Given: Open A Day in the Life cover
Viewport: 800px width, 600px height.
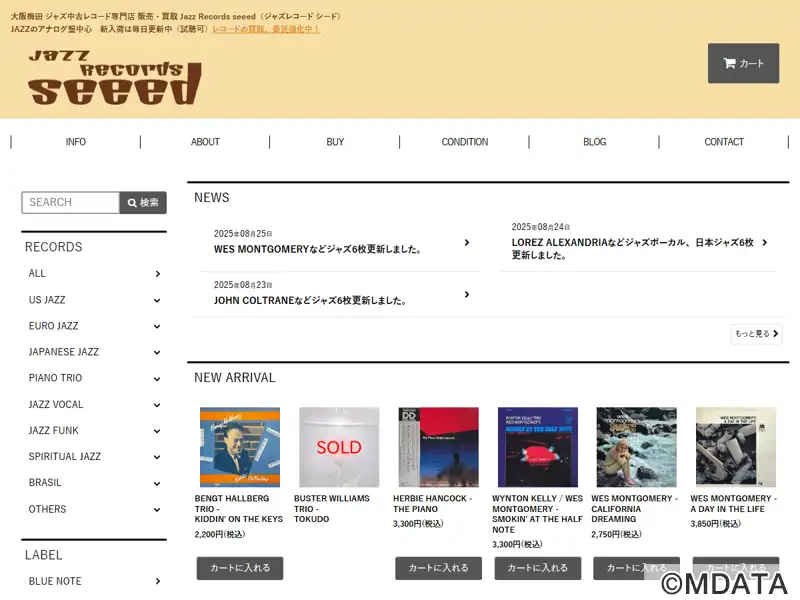Looking at the screenshot, I should coord(736,447).
